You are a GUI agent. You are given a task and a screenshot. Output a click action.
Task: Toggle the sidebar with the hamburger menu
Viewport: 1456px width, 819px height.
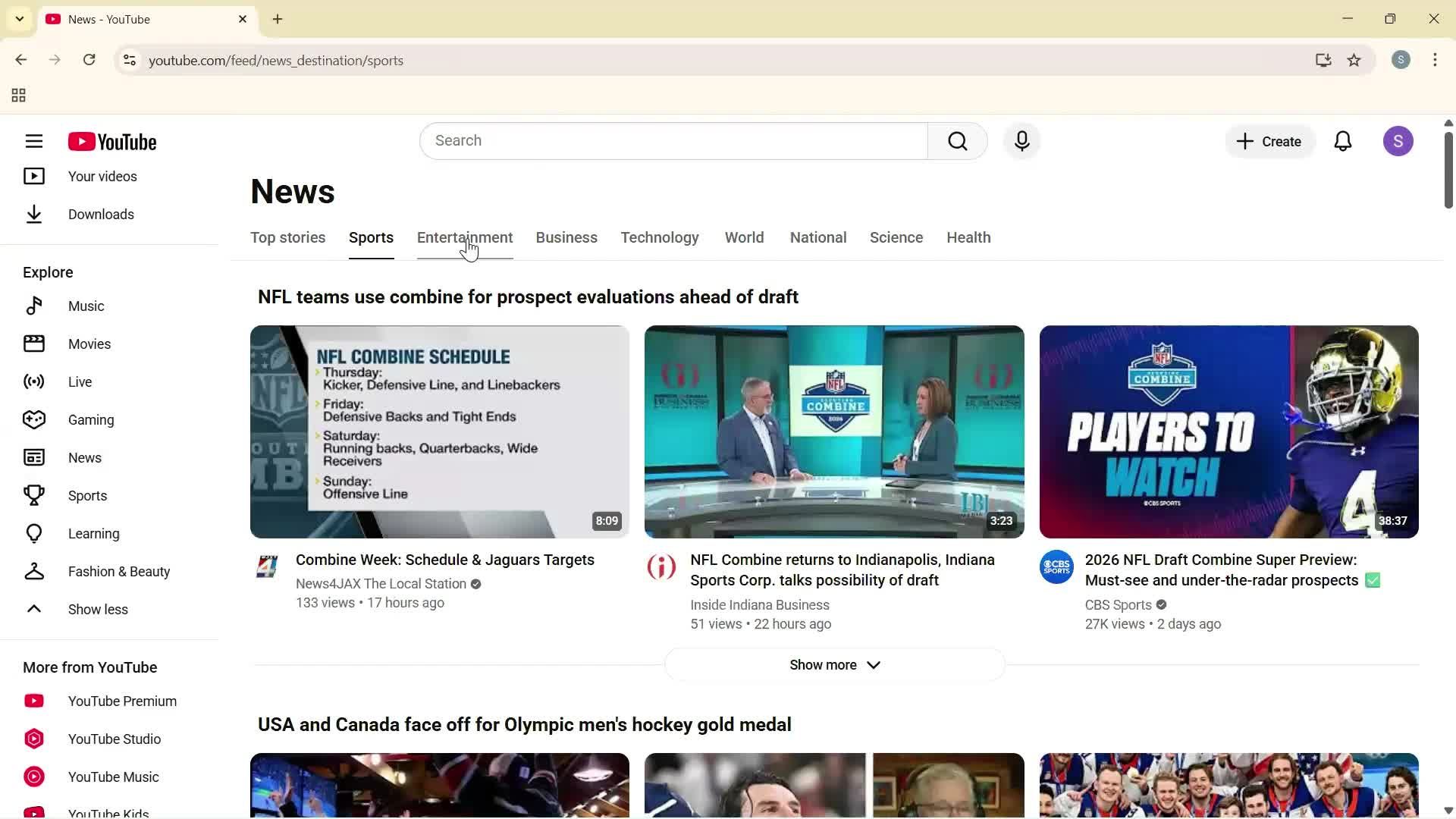pos(34,141)
